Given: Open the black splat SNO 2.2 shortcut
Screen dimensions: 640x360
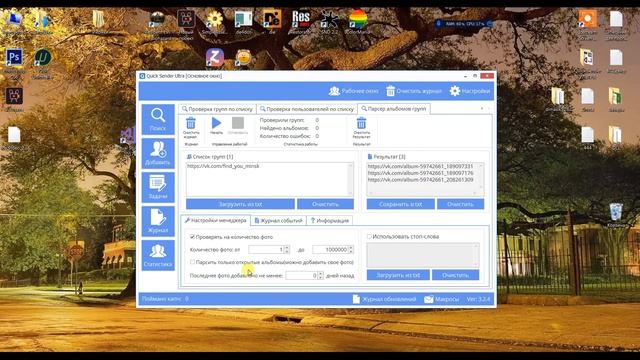Looking at the screenshot, I should click(329, 19).
